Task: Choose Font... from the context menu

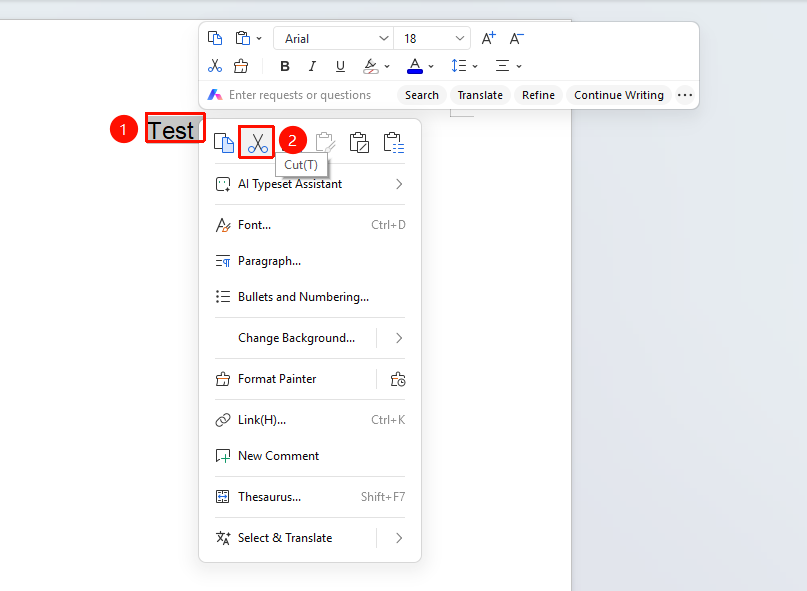Action: pos(310,225)
